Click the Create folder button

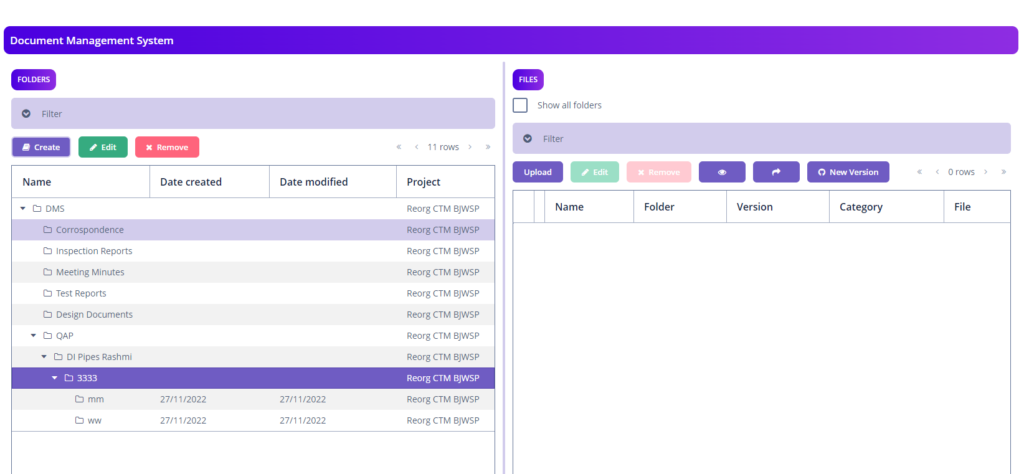pyautogui.click(x=41, y=147)
